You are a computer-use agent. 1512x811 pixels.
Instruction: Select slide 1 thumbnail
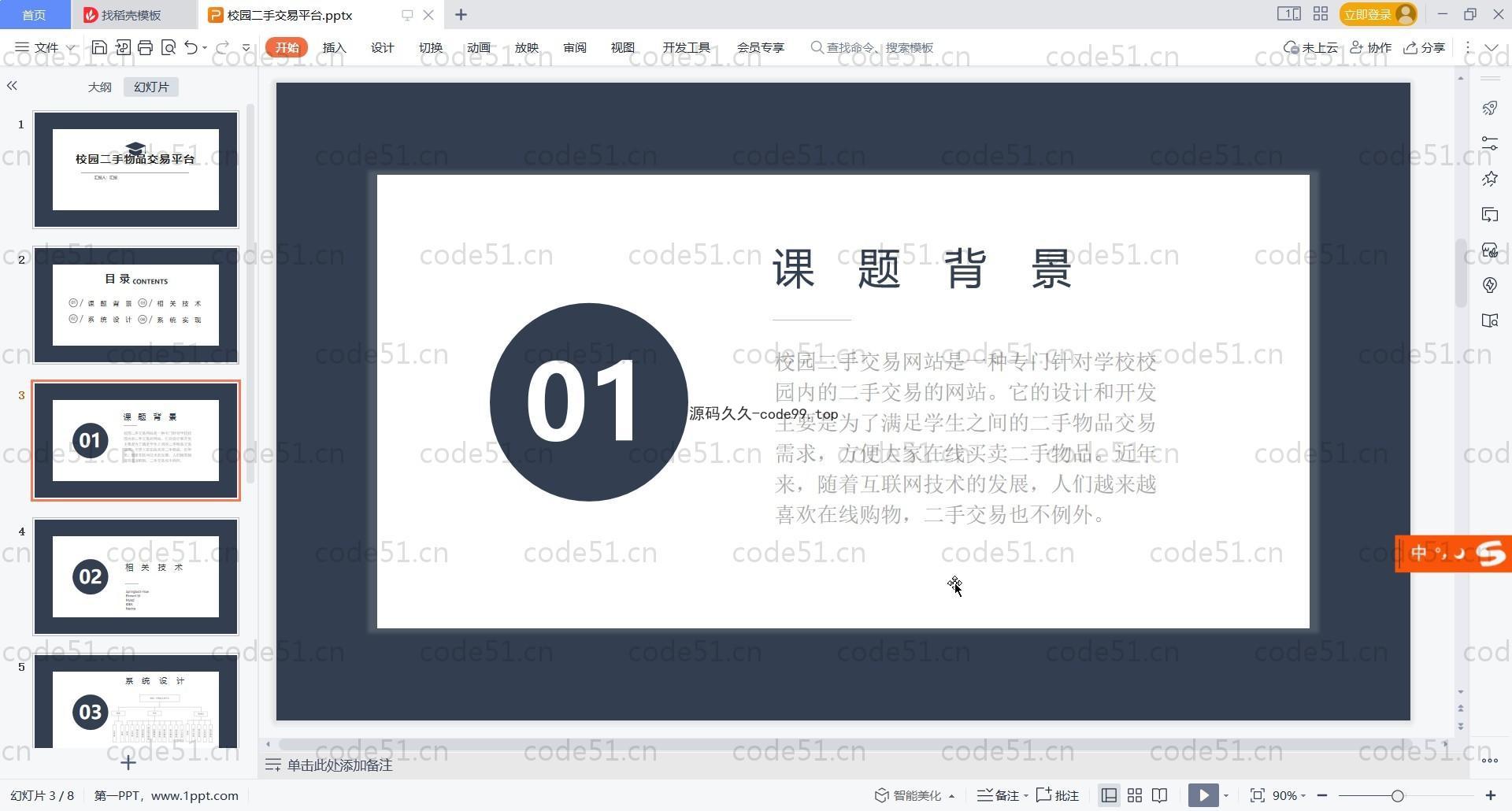pos(135,169)
